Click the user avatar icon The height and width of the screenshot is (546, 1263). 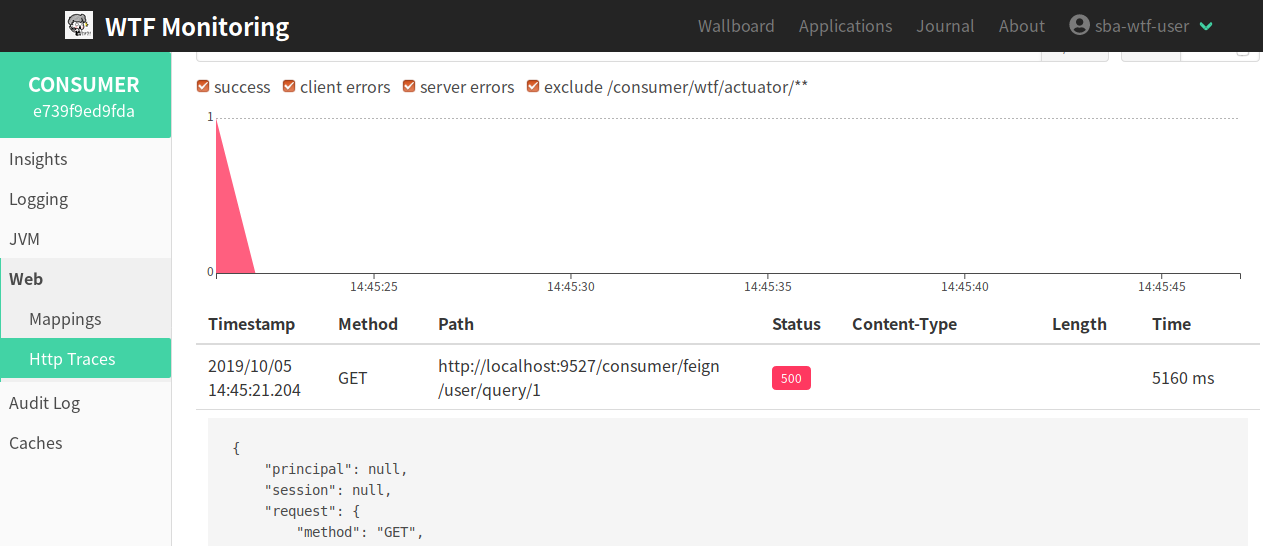click(x=1078, y=26)
